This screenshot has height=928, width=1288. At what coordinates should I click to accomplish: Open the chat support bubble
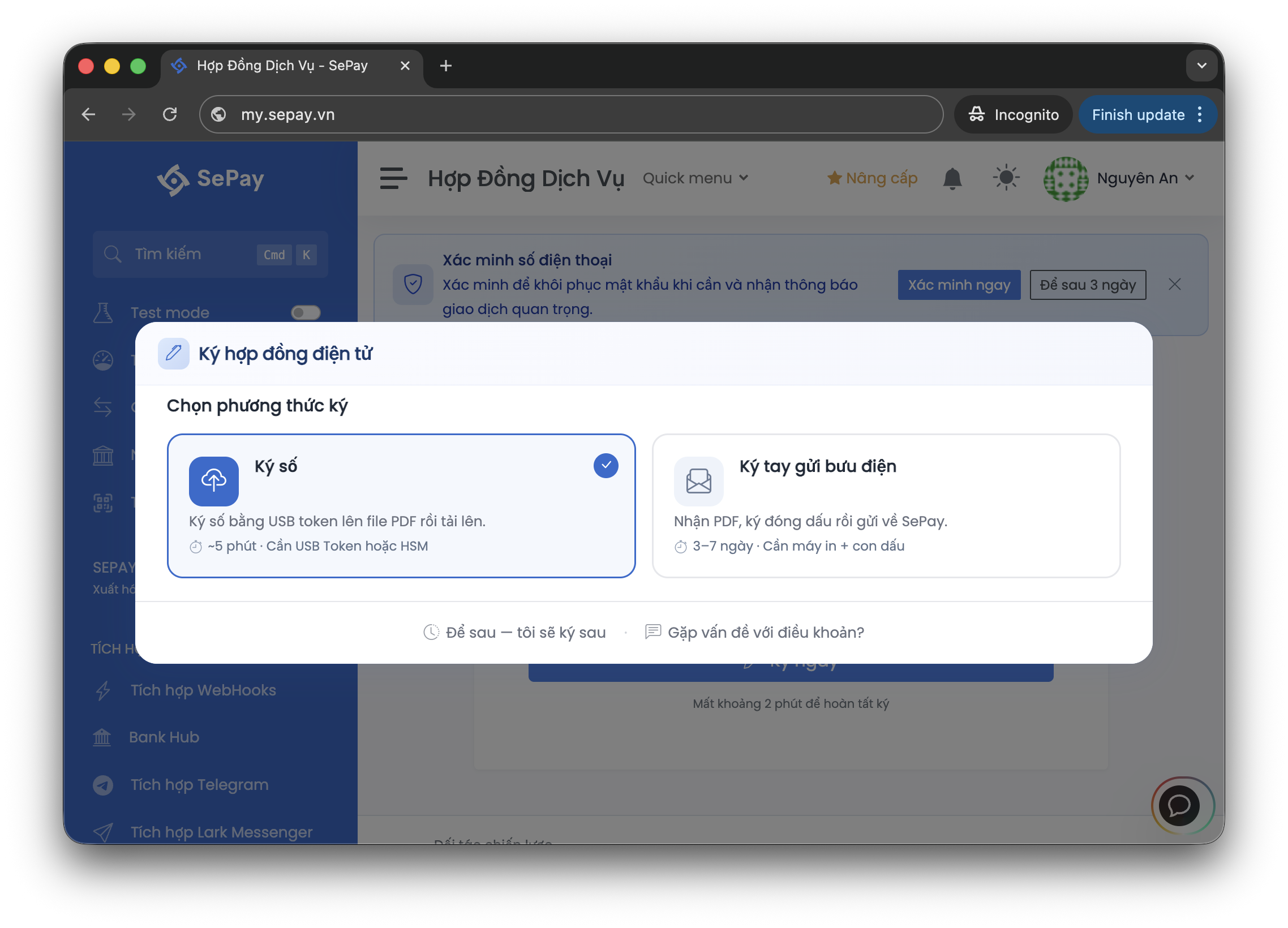click(1179, 805)
